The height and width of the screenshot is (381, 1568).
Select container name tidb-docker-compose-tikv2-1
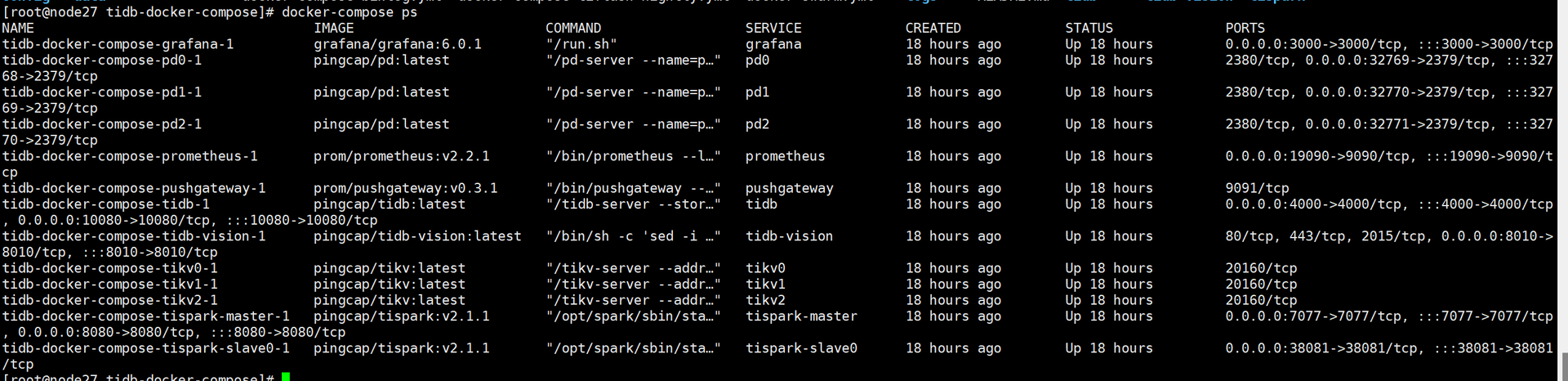[110, 300]
